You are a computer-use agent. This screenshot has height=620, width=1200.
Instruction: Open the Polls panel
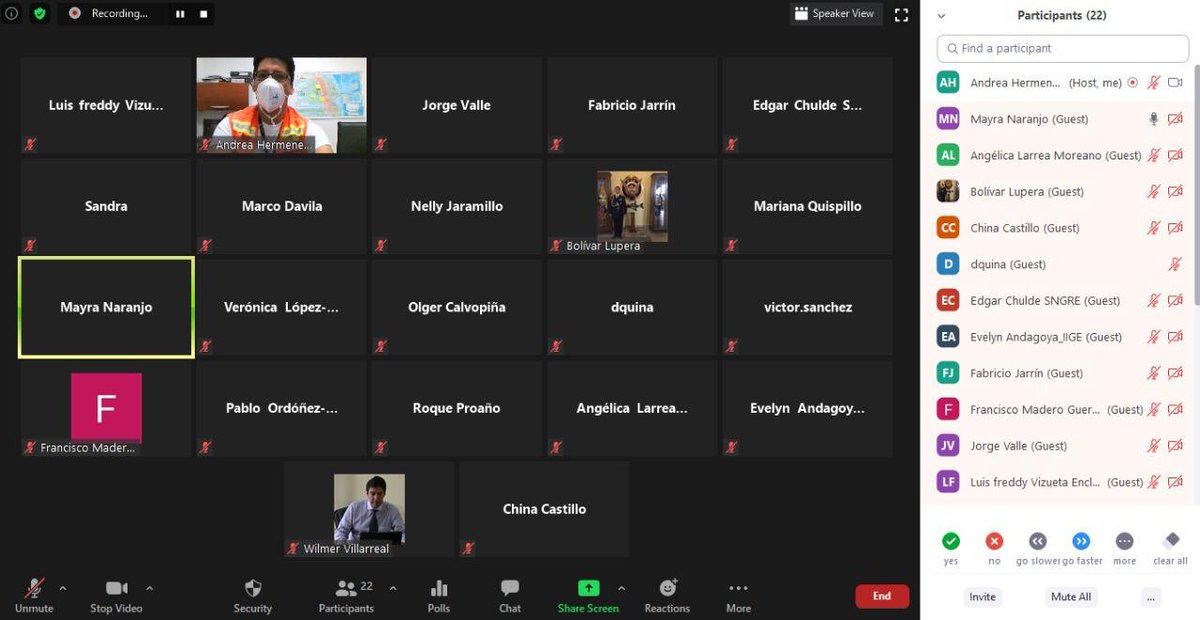click(x=439, y=596)
